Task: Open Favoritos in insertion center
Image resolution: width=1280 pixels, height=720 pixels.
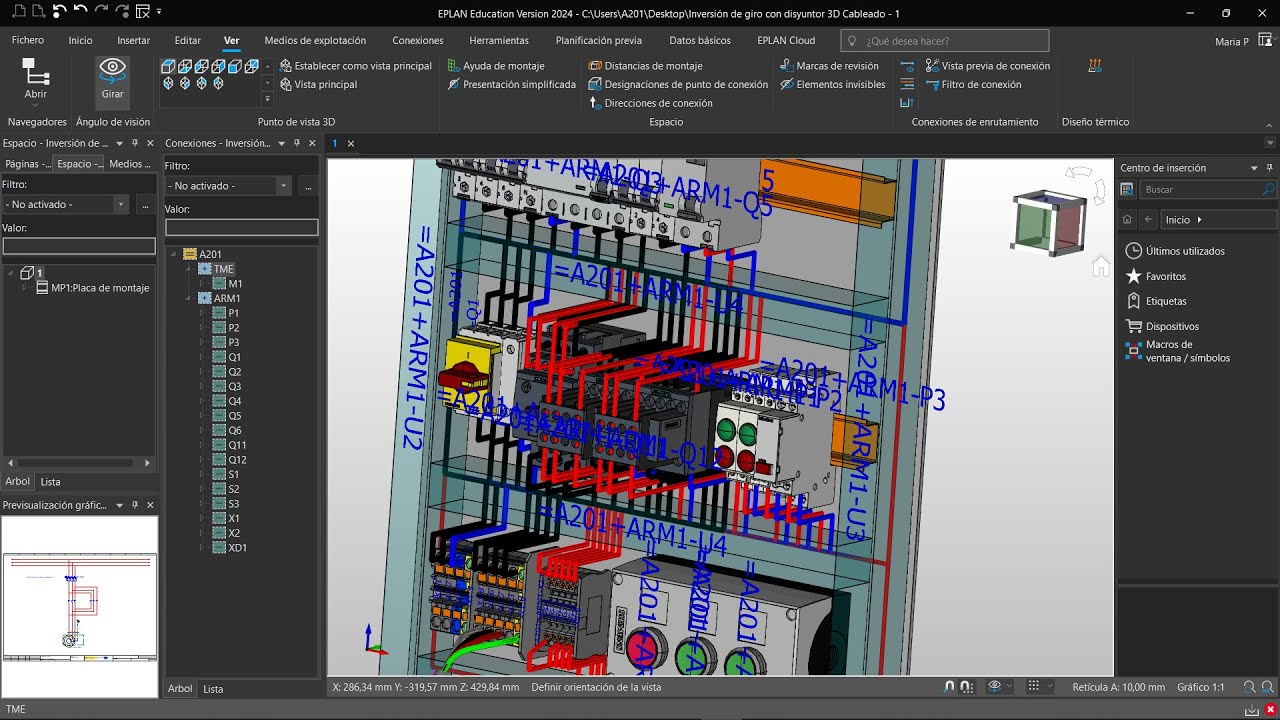Action: (1155, 276)
